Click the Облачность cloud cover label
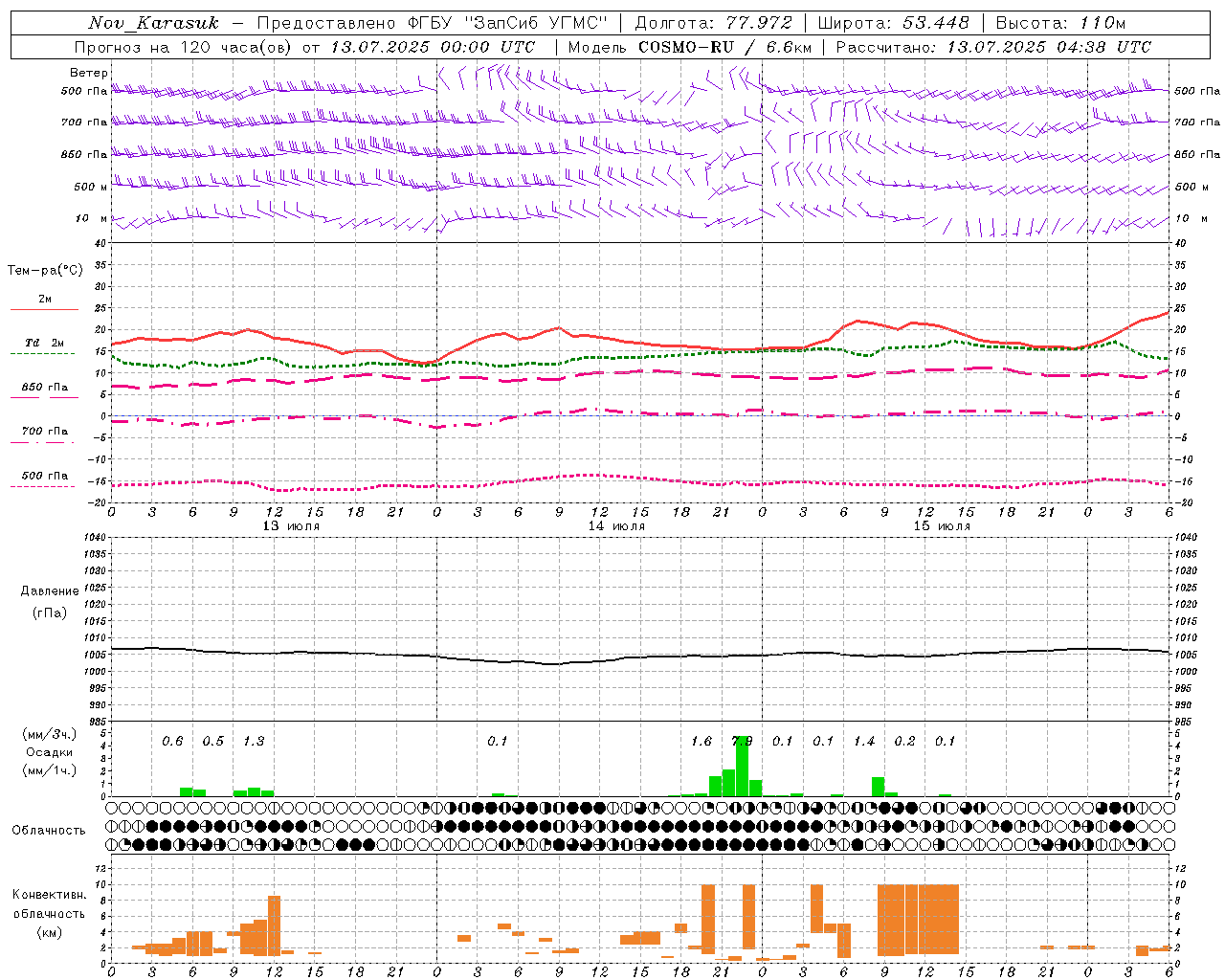Viewport: 1225px width, 980px height. [x=49, y=831]
